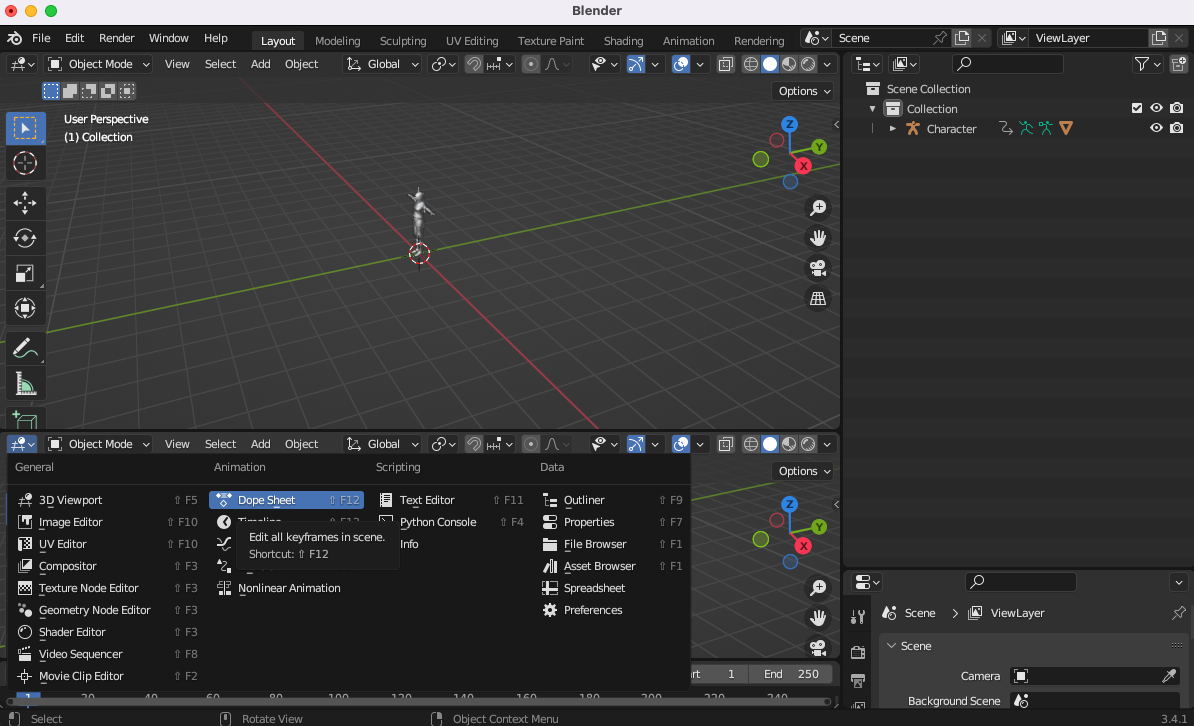This screenshot has width=1194, height=726.
Task: Select the Measure tool
Action: [x=25, y=383]
